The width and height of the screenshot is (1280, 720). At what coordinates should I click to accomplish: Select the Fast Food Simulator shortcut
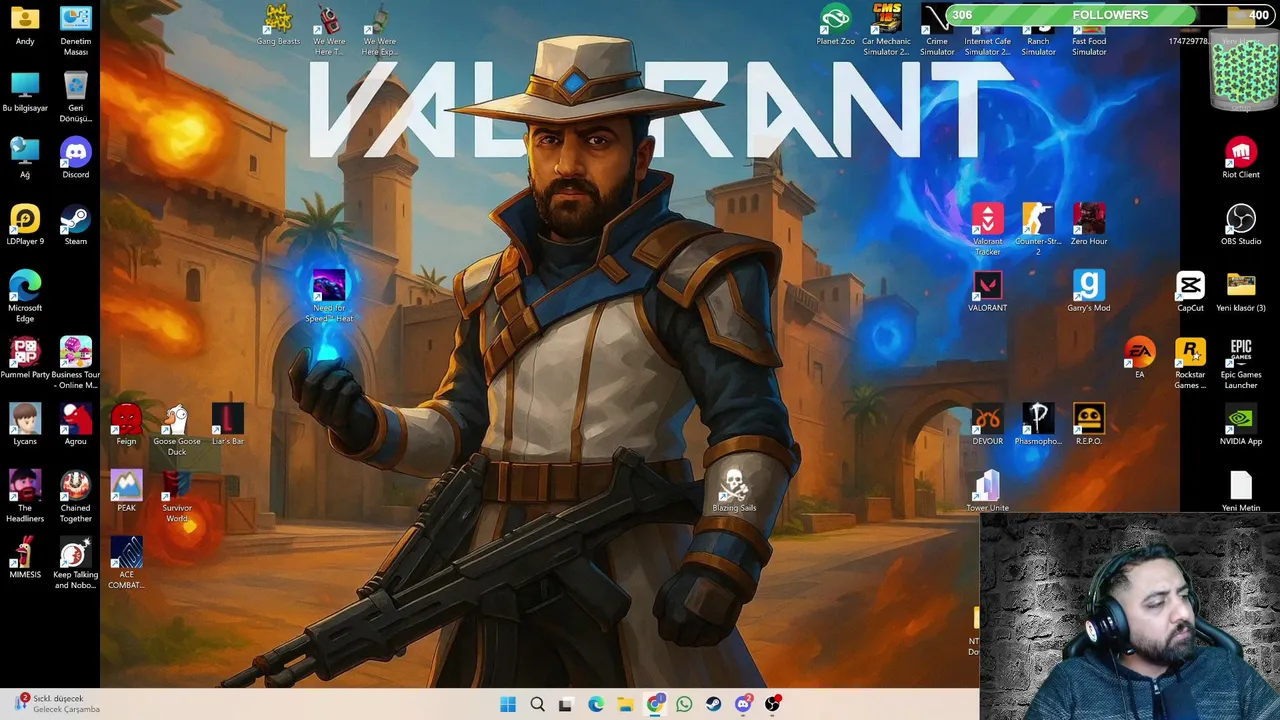pyautogui.click(x=1089, y=31)
